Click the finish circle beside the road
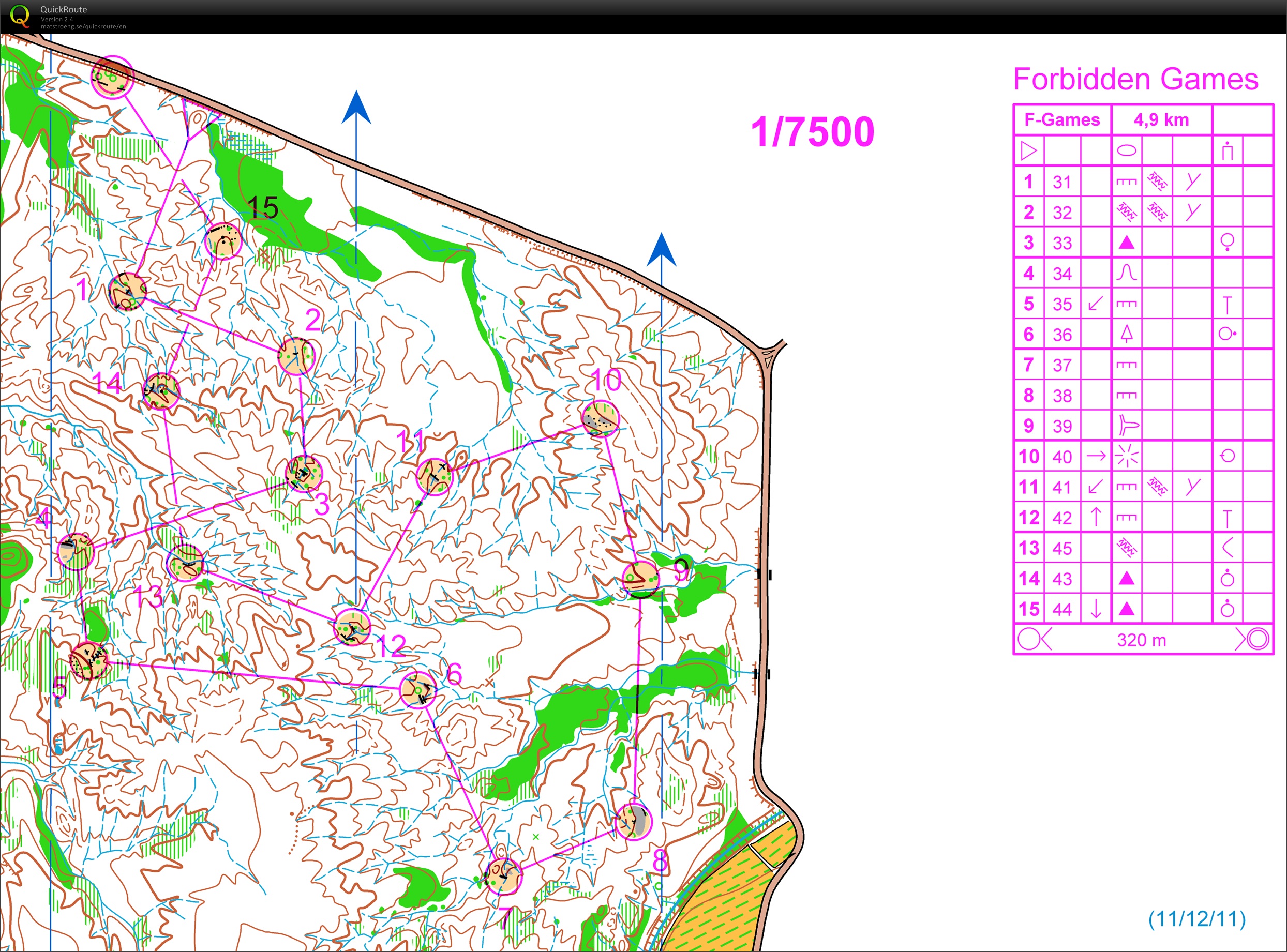Viewport: 1287px width, 952px height. [x=112, y=77]
